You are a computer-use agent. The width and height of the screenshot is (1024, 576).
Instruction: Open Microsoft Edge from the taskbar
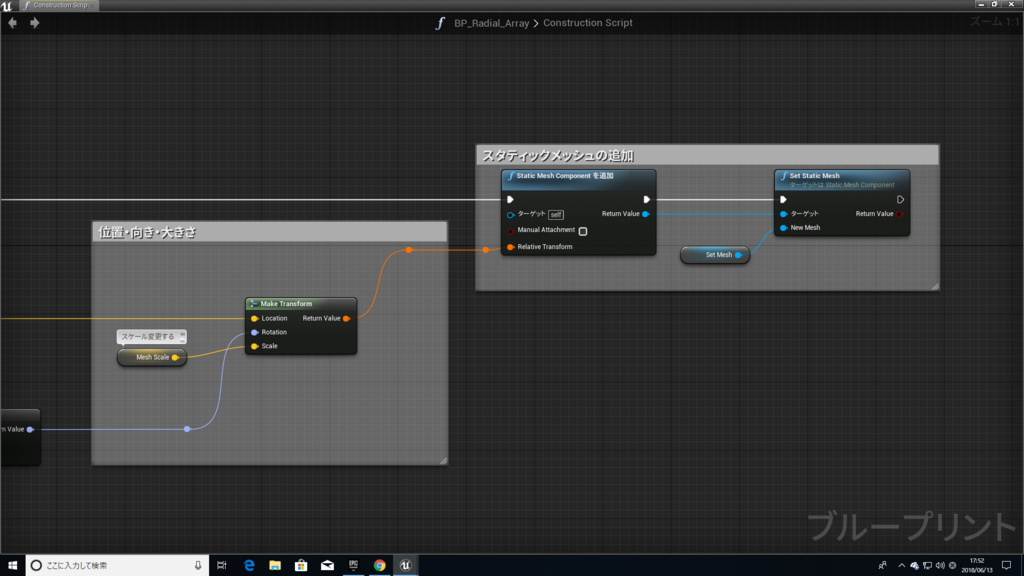[249, 566]
